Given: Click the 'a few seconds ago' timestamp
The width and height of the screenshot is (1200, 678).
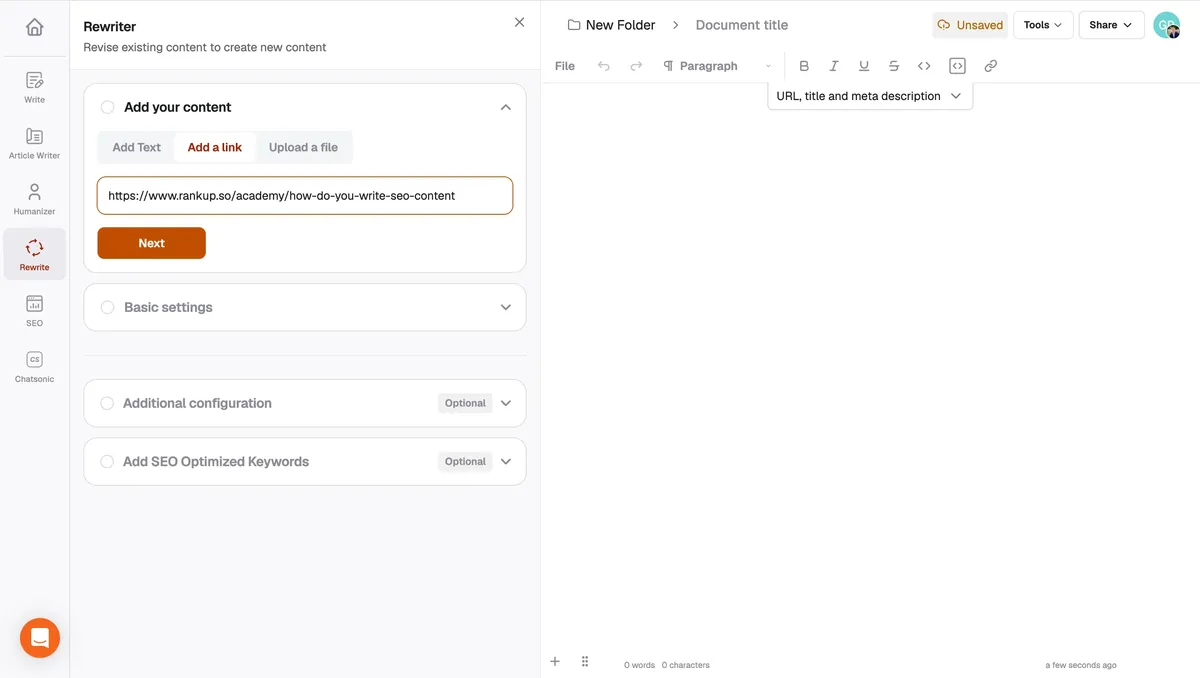Looking at the screenshot, I should (x=1081, y=665).
